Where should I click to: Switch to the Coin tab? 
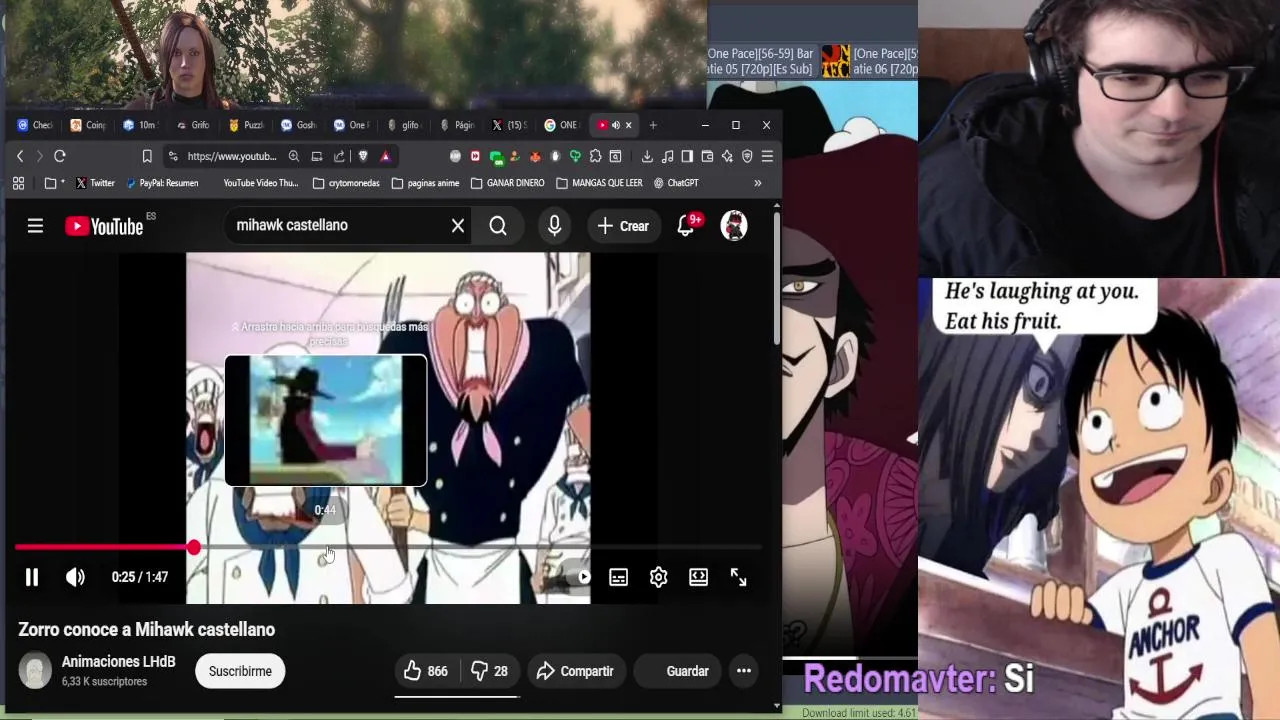87,125
